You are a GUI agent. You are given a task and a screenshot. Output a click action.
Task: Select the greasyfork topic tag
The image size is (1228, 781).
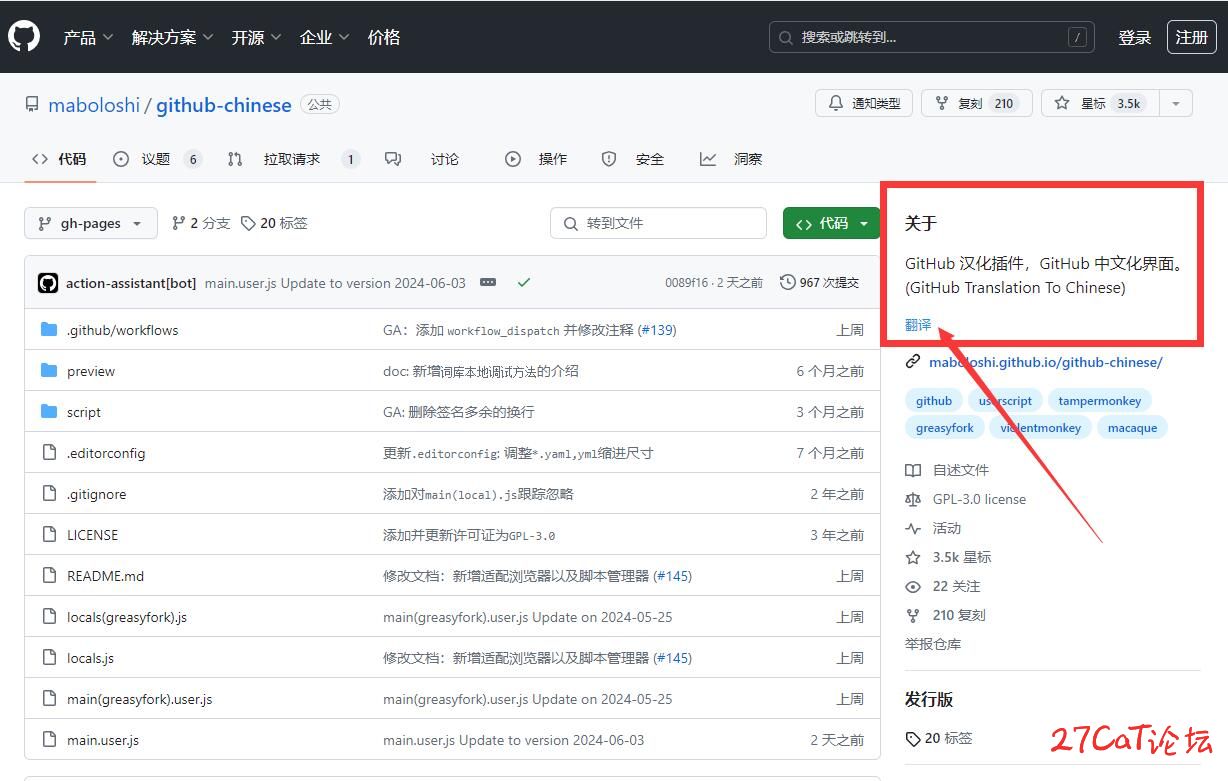945,428
